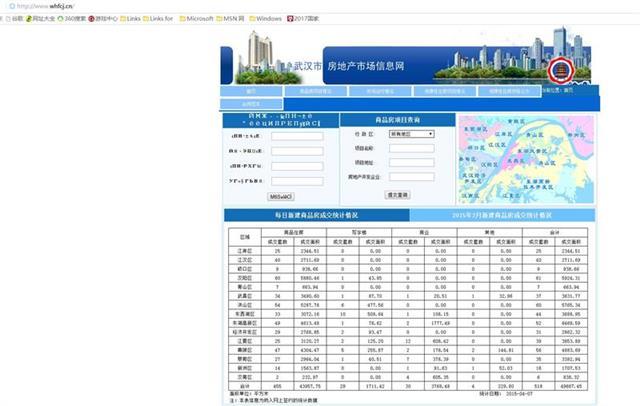Viewport: 640px width, 406px height.
Task: Click the 项目名称 input field
Action: [x=410, y=148]
